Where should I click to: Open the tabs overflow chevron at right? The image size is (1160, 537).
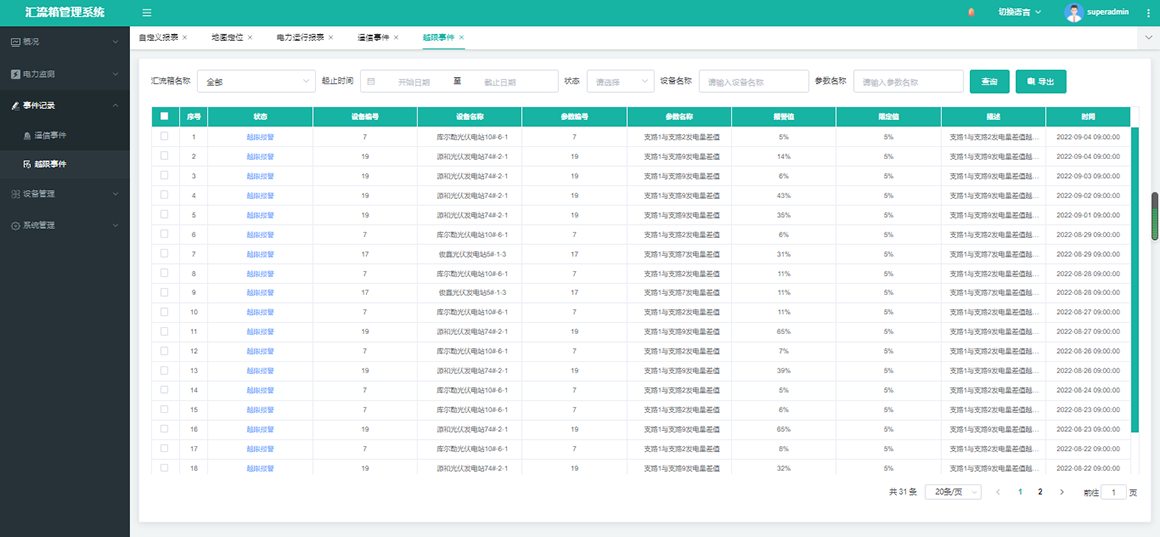1148,37
